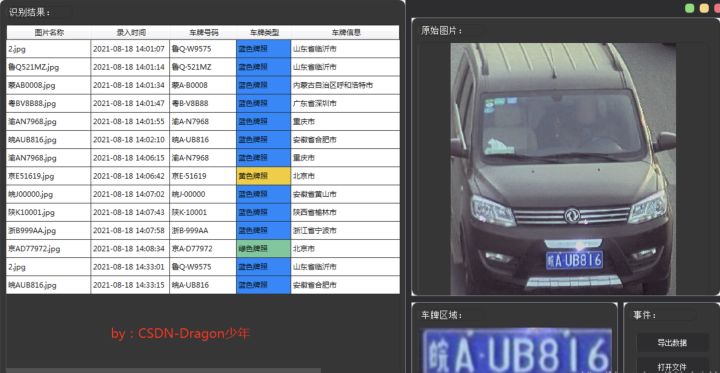Click the yellow window control button

tap(704, 8)
